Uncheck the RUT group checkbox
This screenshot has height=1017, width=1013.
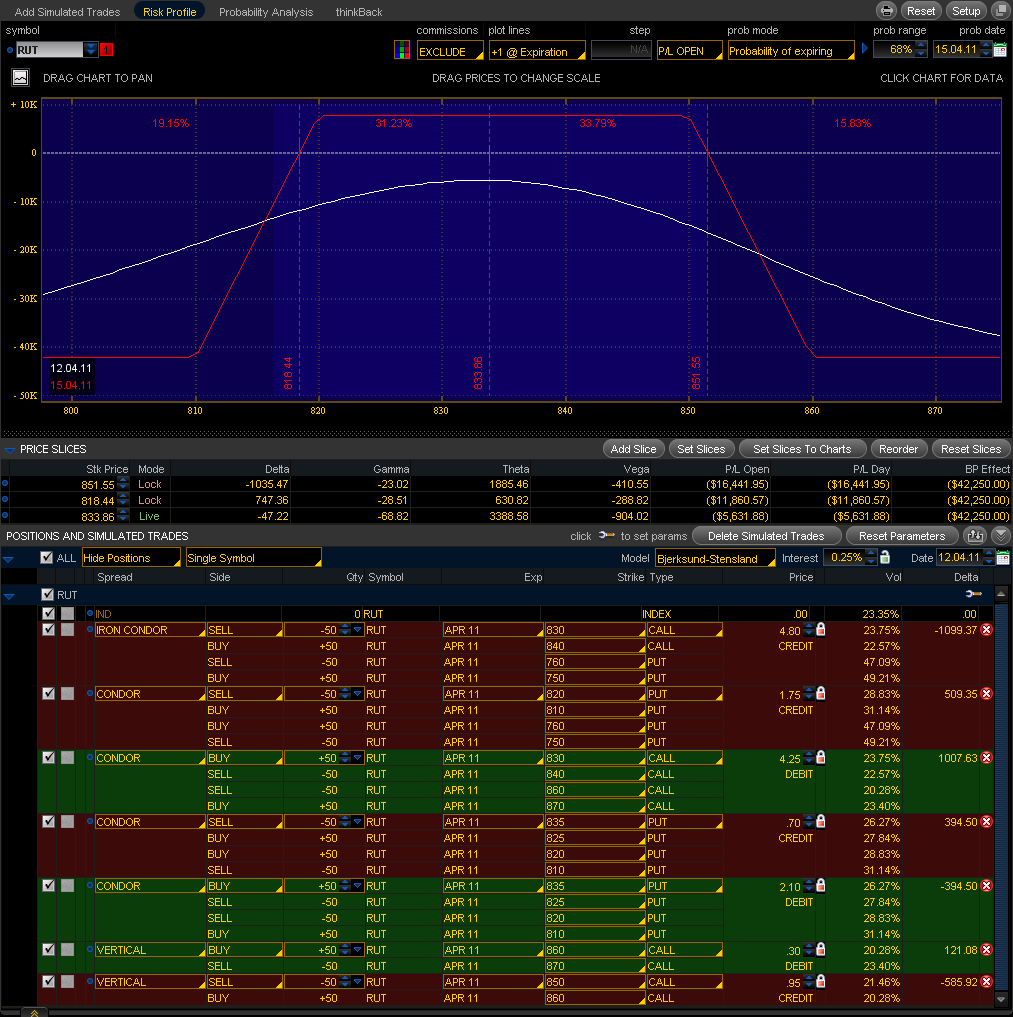tap(47, 594)
